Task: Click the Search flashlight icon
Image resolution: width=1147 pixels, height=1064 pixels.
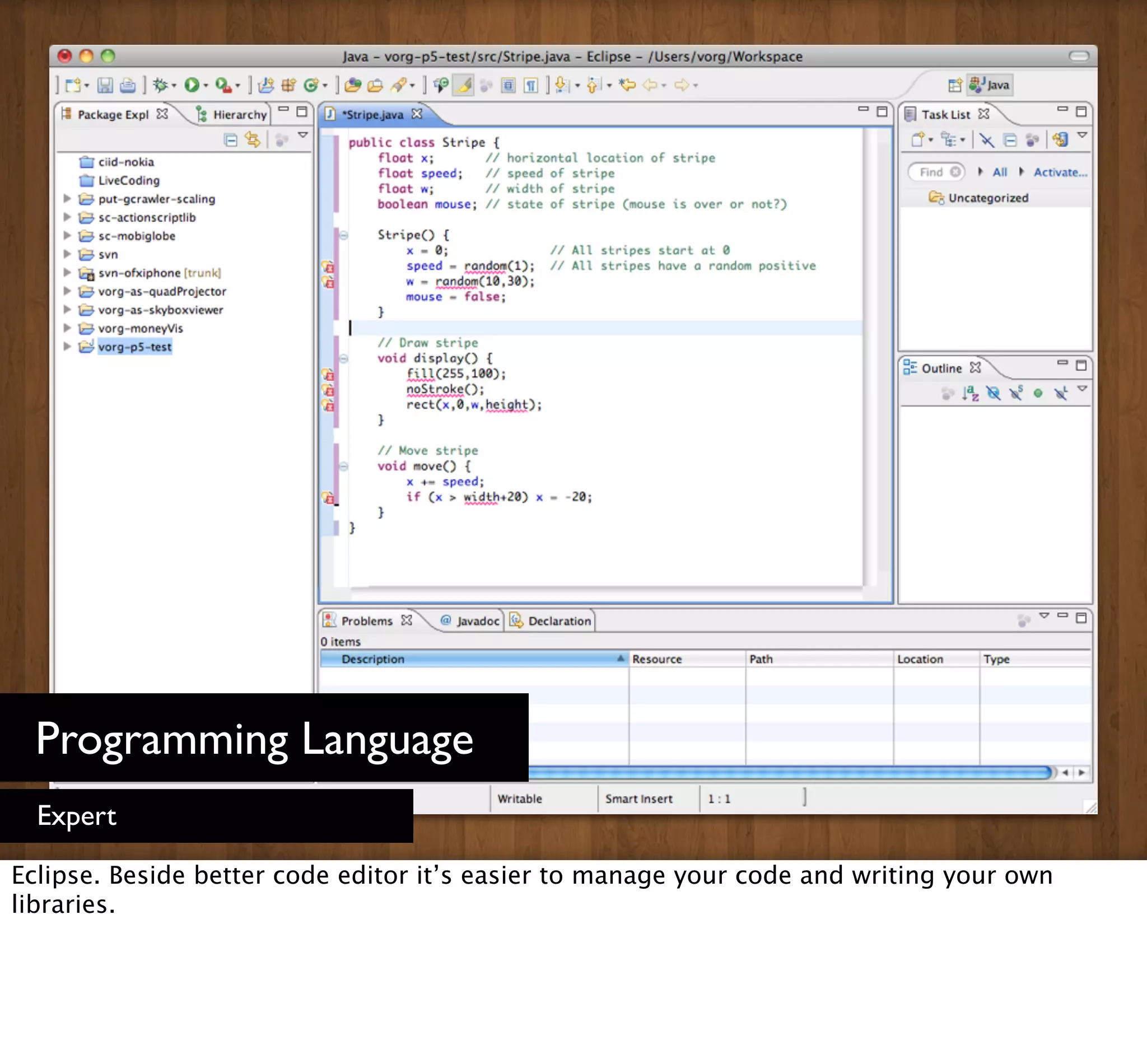Action: (x=398, y=85)
